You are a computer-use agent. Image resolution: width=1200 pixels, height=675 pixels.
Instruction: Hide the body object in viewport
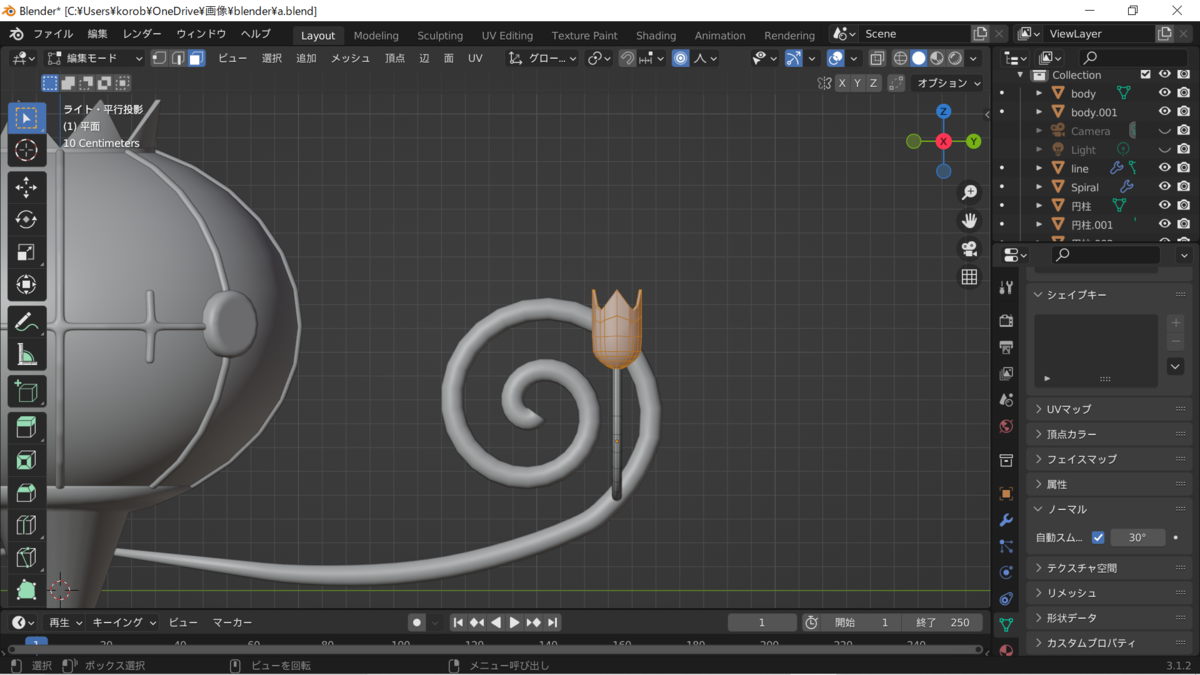click(1164, 93)
